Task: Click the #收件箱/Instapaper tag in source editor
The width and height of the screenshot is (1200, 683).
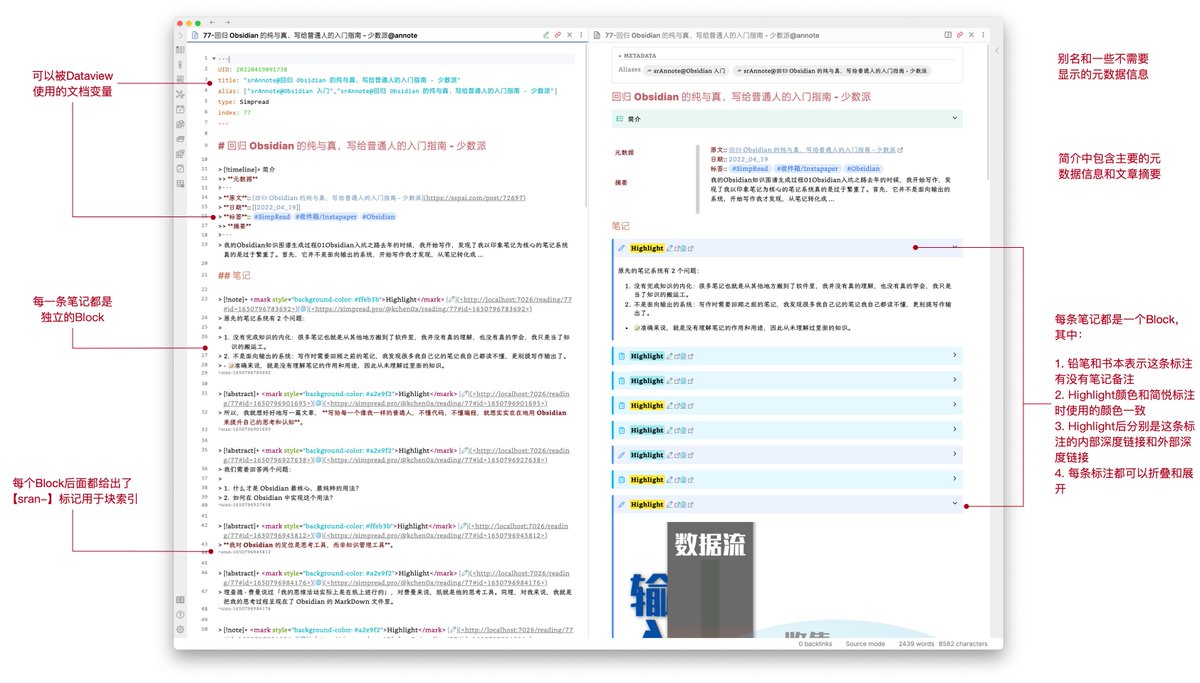Action: [326, 216]
